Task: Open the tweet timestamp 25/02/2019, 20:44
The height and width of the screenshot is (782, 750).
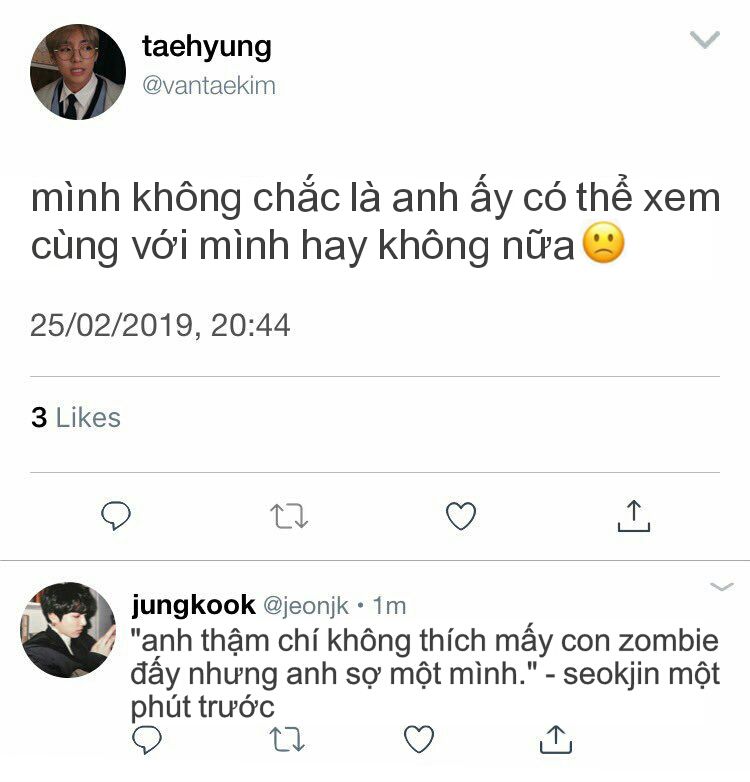Action: [160, 326]
